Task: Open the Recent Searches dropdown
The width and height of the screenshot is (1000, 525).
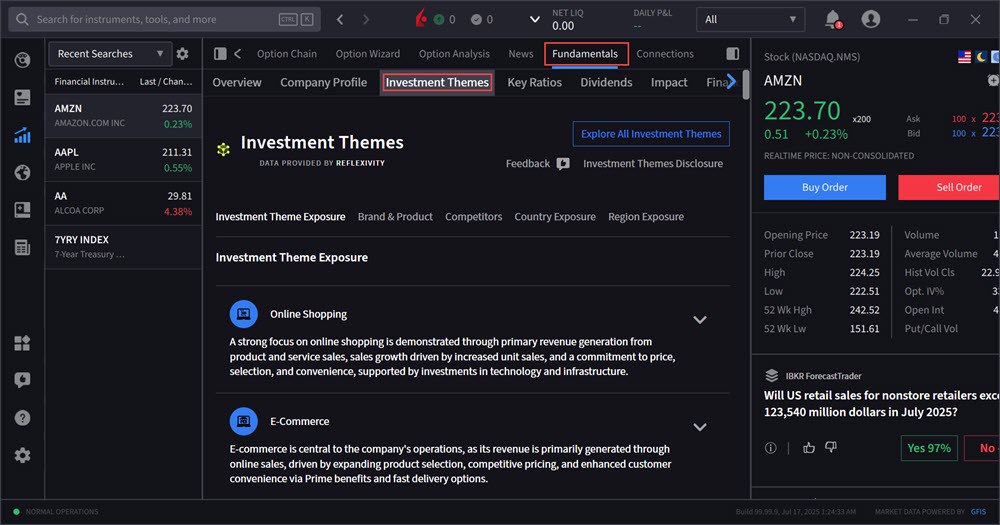Action: (109, 54)
